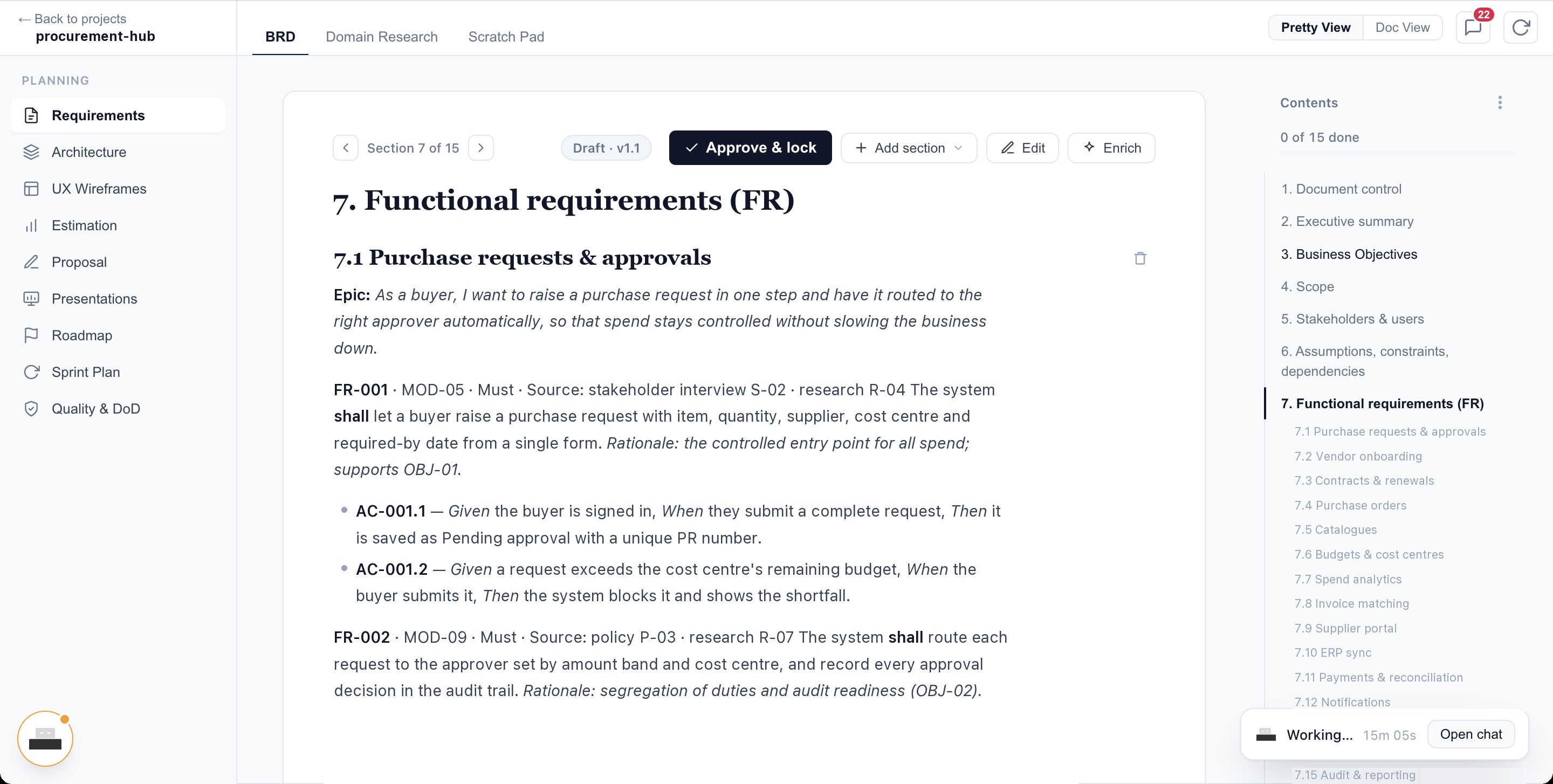Image resolution: width=1553 pixels, height=784 pixels.
Task: Jump to 7.2 Vendor onboarding
Action: pyautogui.click(x=1358, y=456)
